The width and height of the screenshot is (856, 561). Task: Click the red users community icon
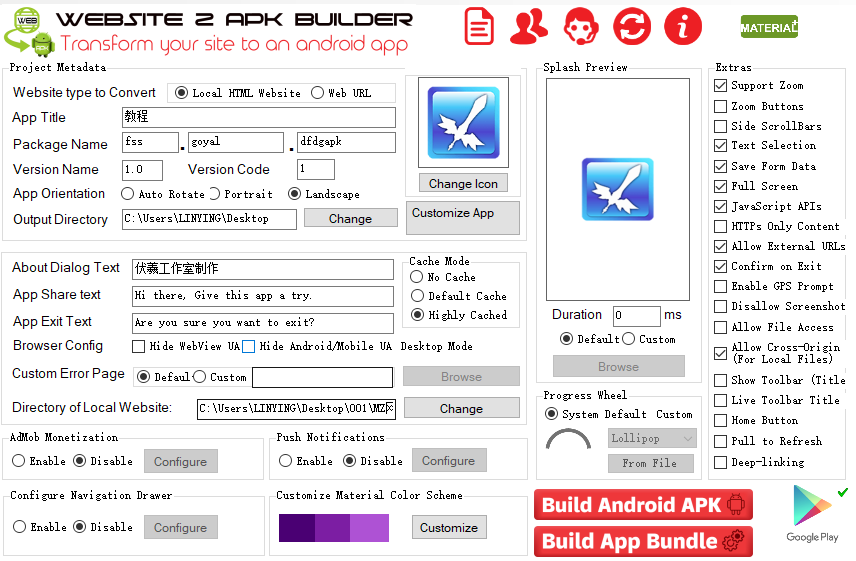click(528, 26)
